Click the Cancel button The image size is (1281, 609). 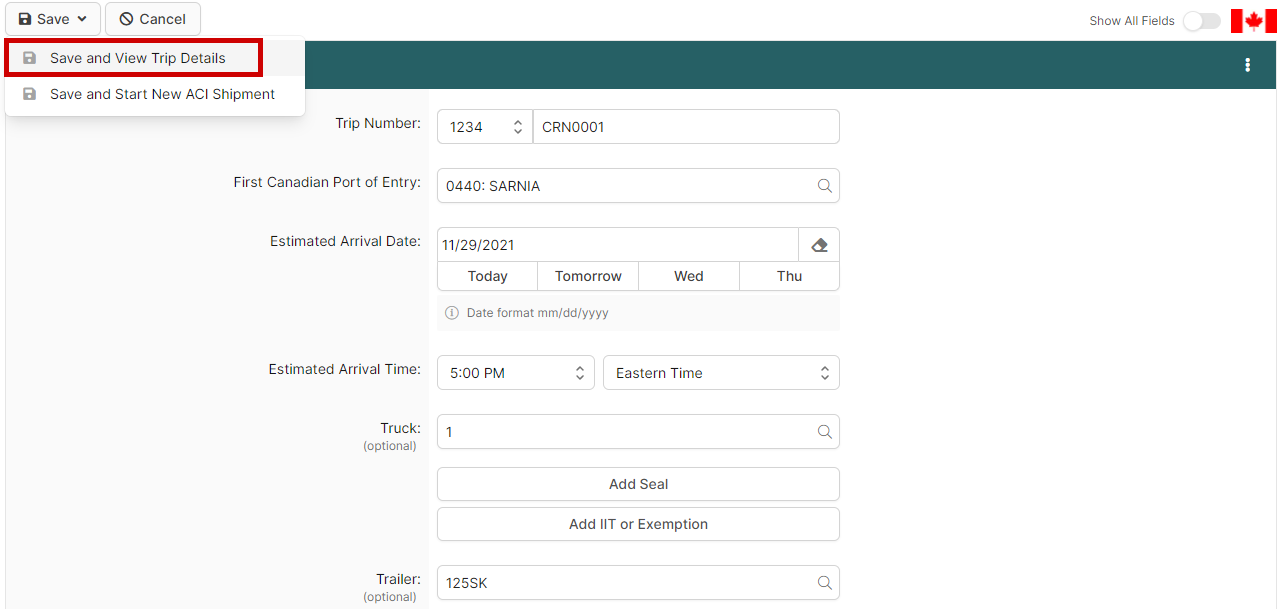153,19
